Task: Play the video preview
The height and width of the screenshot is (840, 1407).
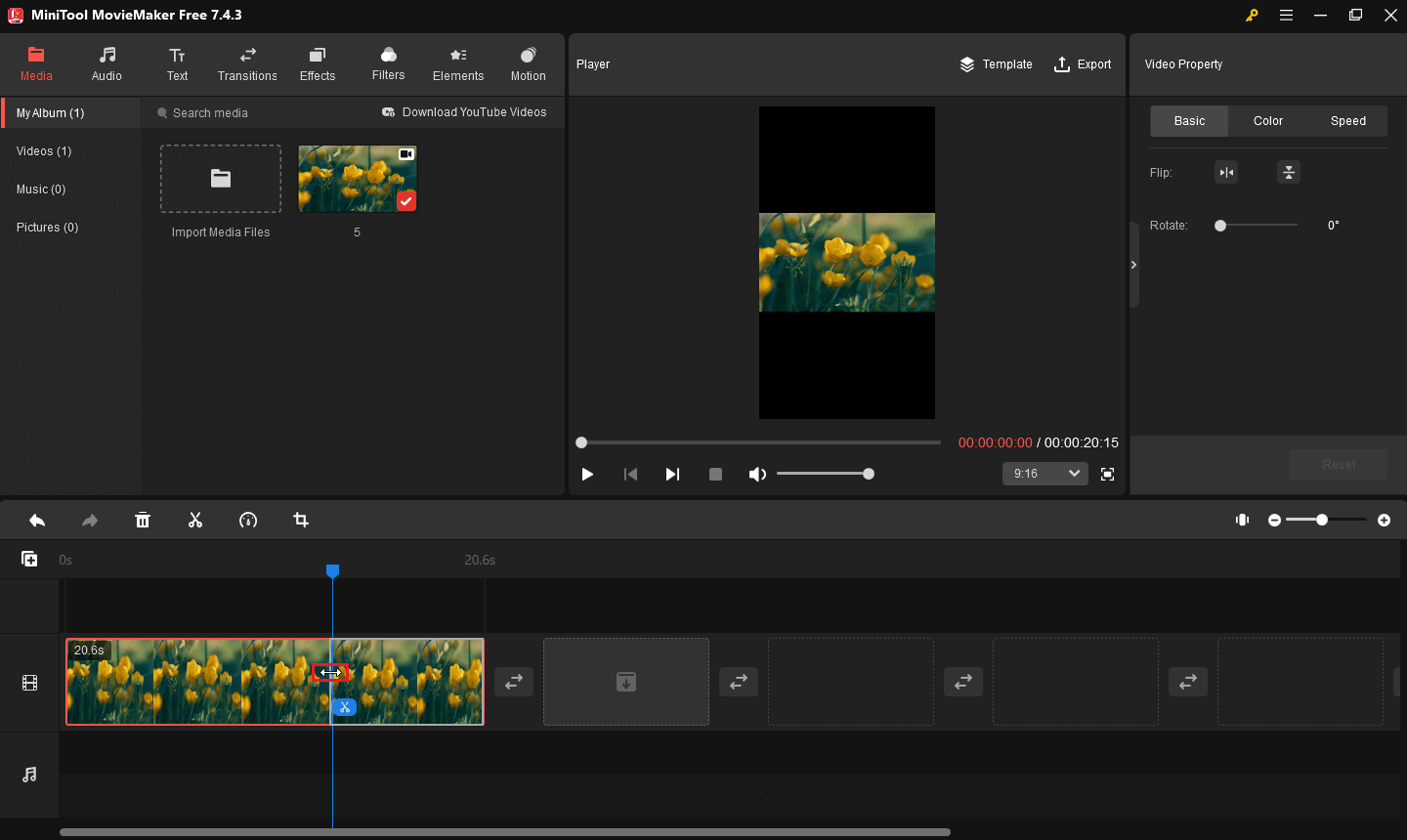Action: tap(587, 474)
